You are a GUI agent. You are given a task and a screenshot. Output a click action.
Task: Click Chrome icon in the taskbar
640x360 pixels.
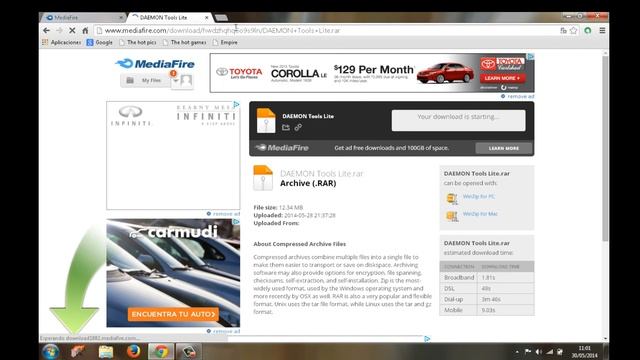pos(161,351)
